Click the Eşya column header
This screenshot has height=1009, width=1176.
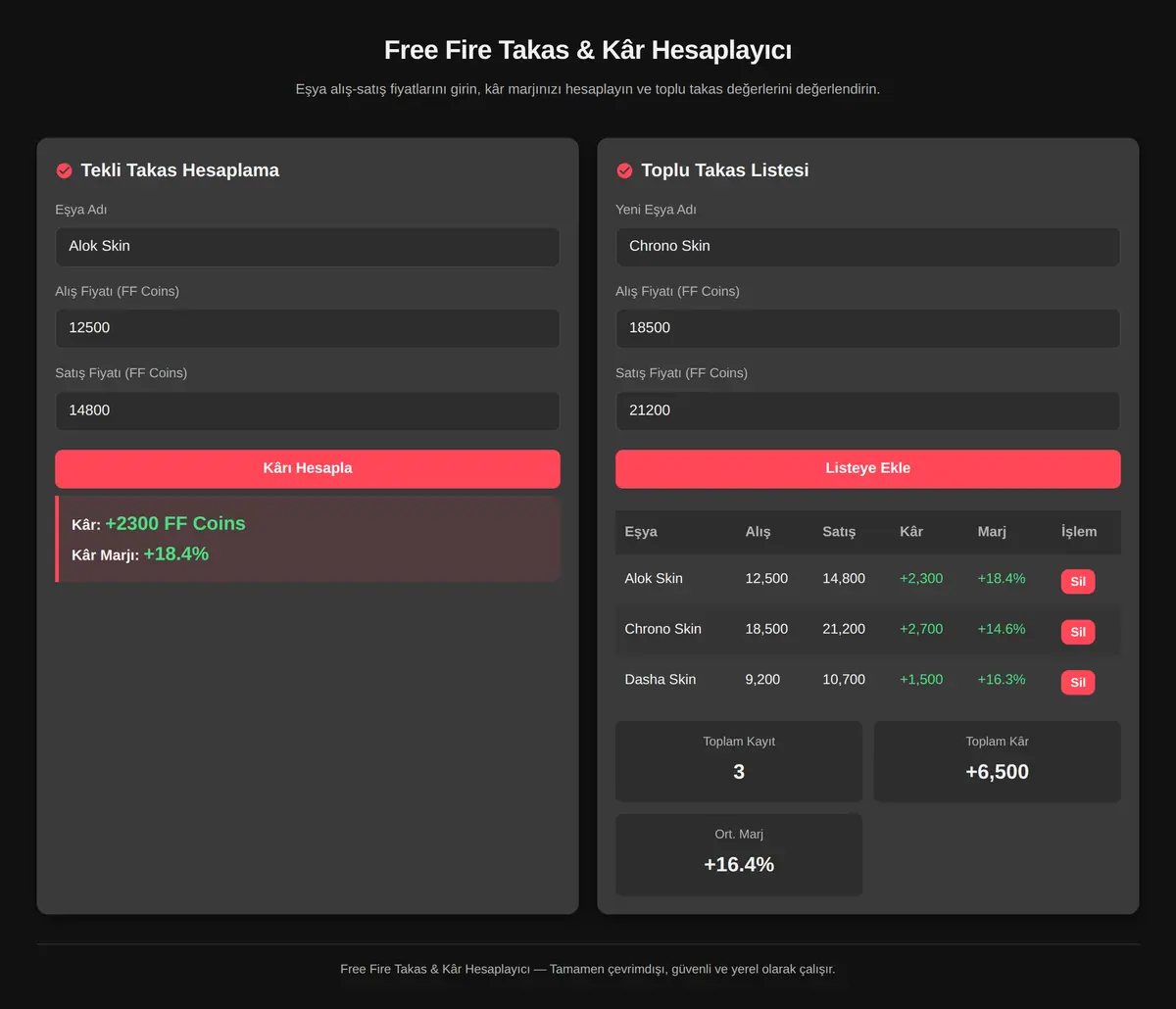641,532
